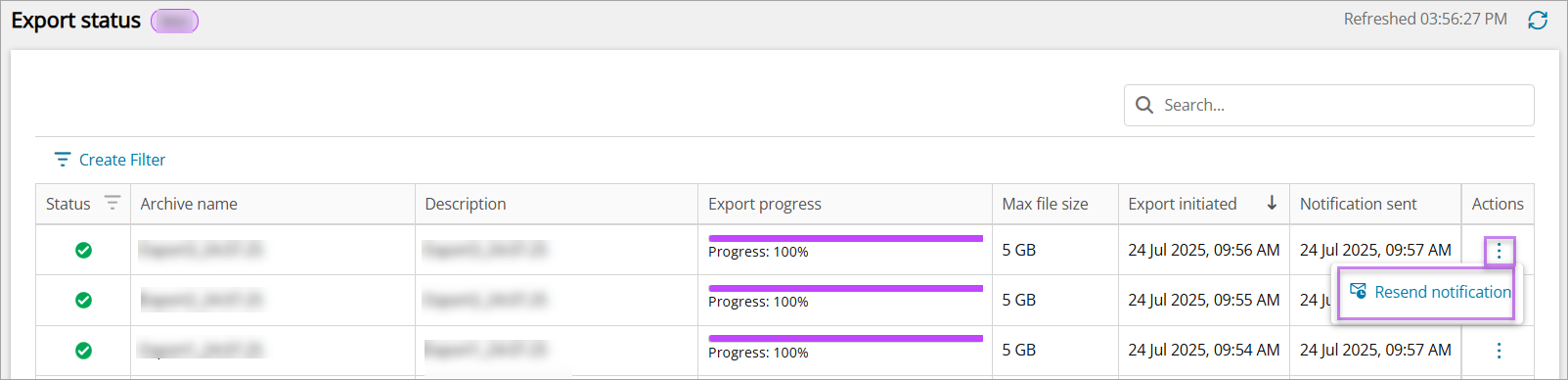The height and width of the screenshot is (380, 1568).
Task: Click the Export progress column header
Action: click(765, 204)
